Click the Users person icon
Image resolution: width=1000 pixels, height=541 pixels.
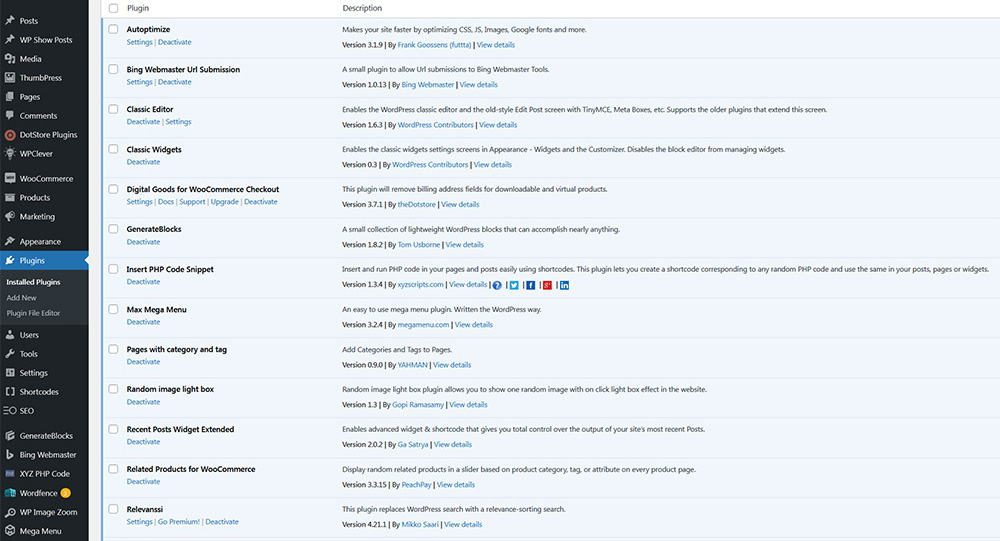tap(10, 334)
